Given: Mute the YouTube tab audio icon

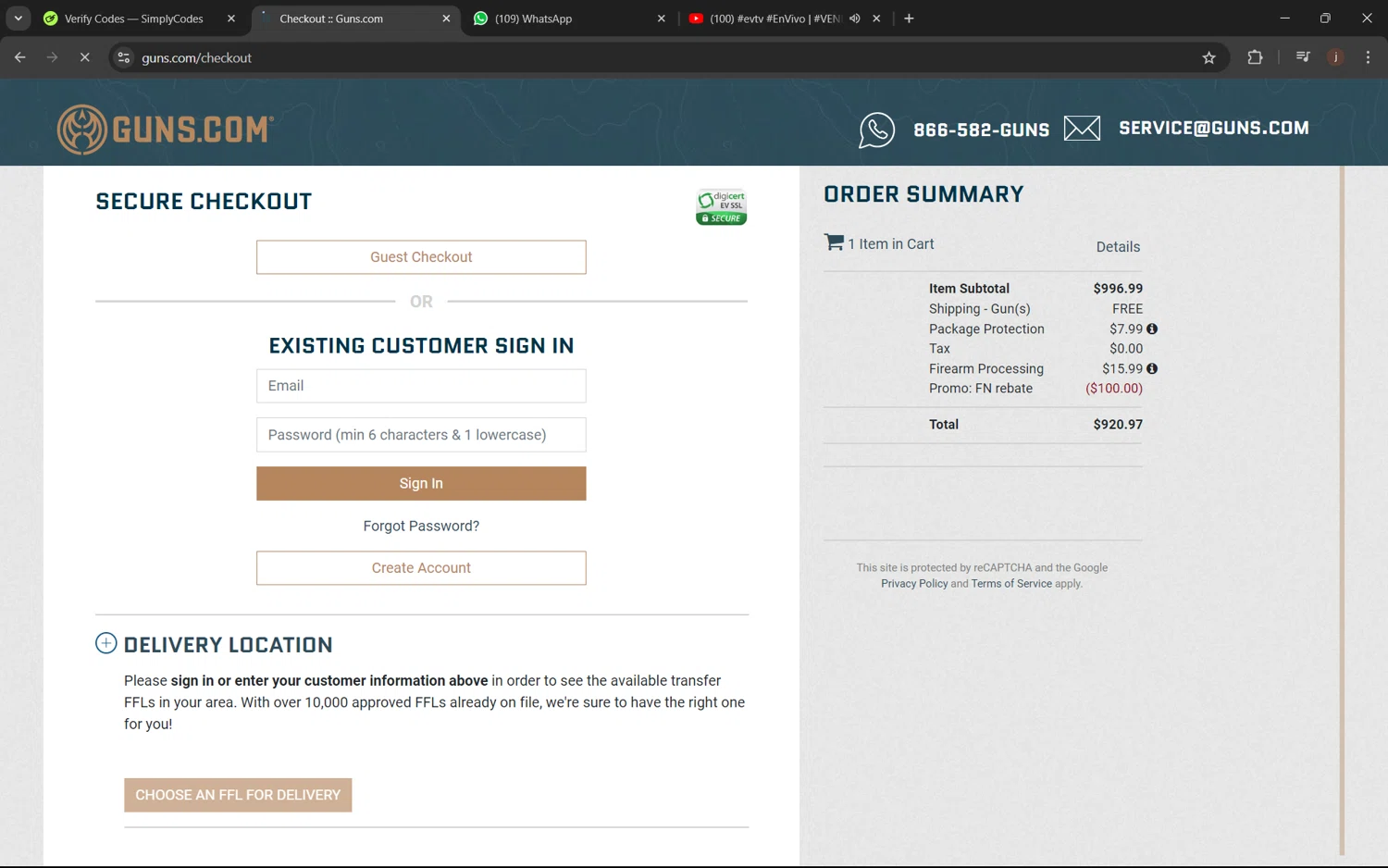Looking at the screenshot, I should coord(855,19).
